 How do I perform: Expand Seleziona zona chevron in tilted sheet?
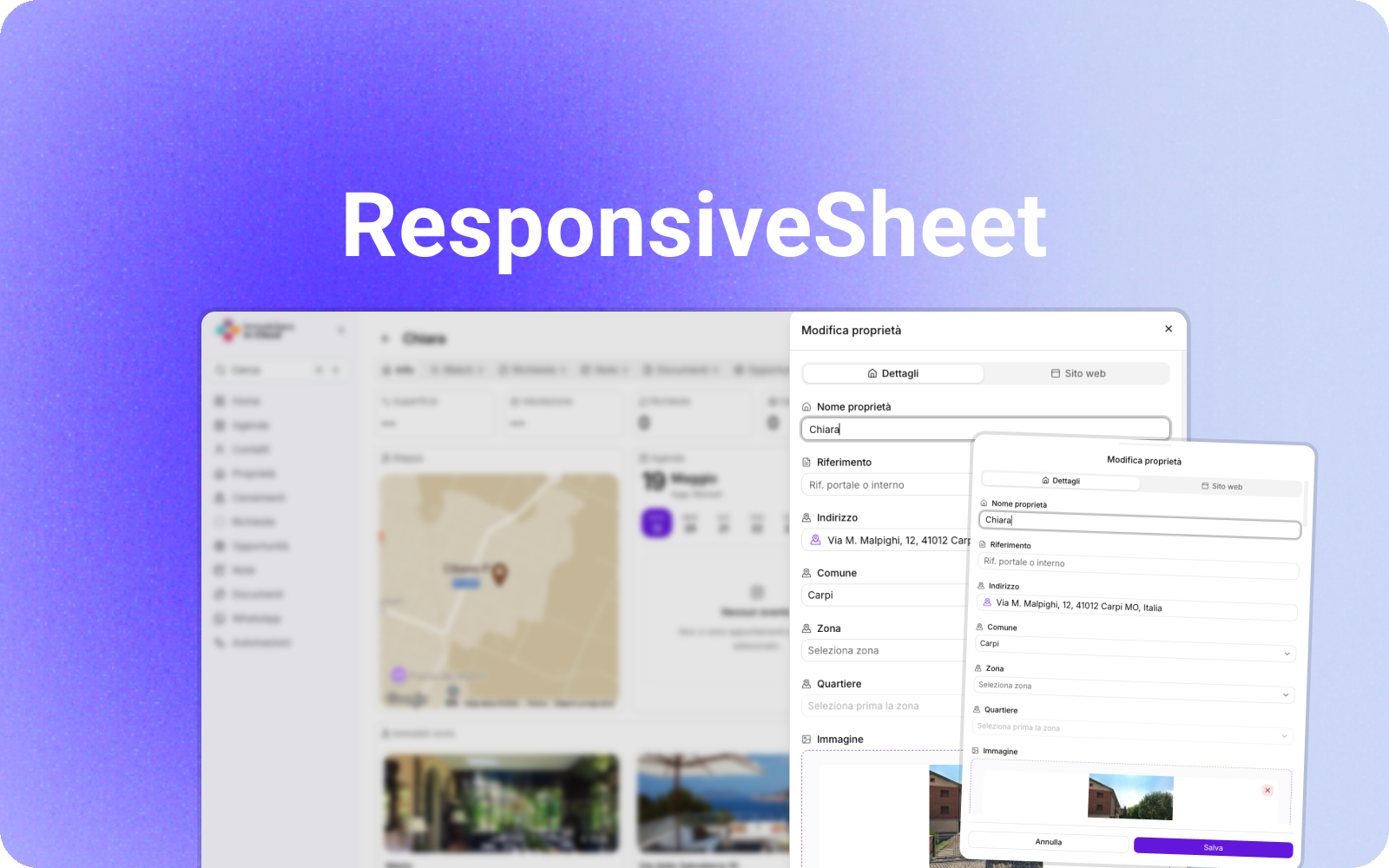pos(1285,695)
